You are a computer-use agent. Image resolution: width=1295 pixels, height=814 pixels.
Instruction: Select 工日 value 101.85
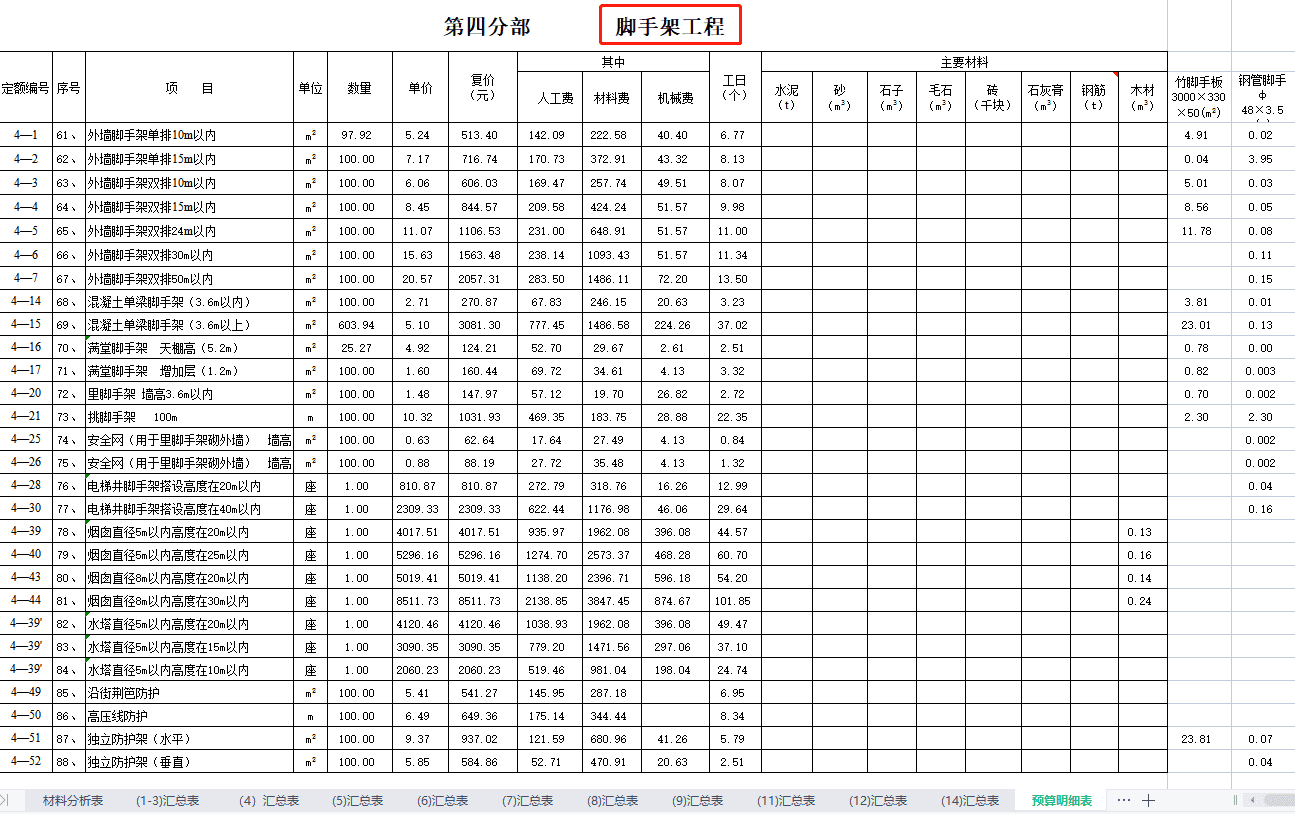(735, 602)
